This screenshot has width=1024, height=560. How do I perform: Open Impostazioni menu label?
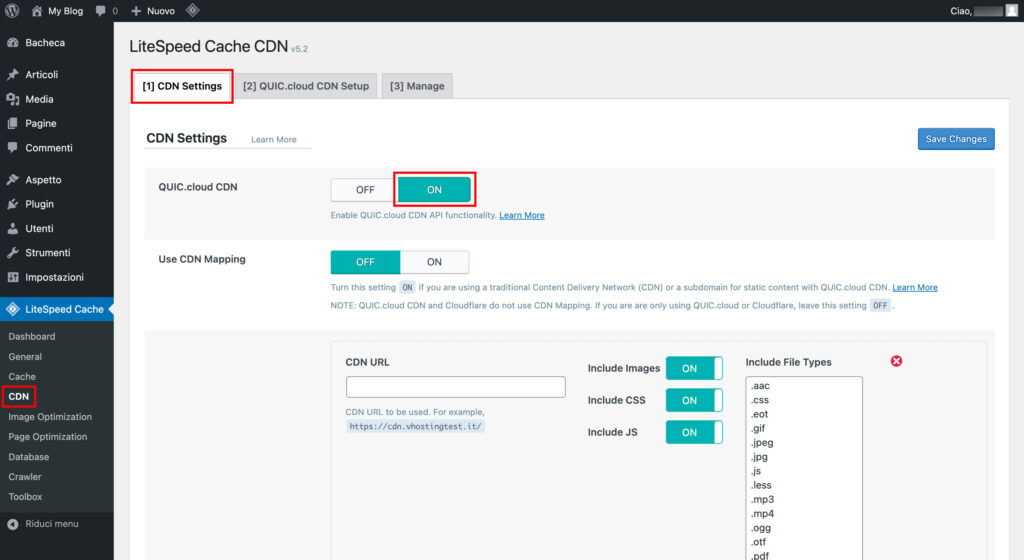[54, 277]
